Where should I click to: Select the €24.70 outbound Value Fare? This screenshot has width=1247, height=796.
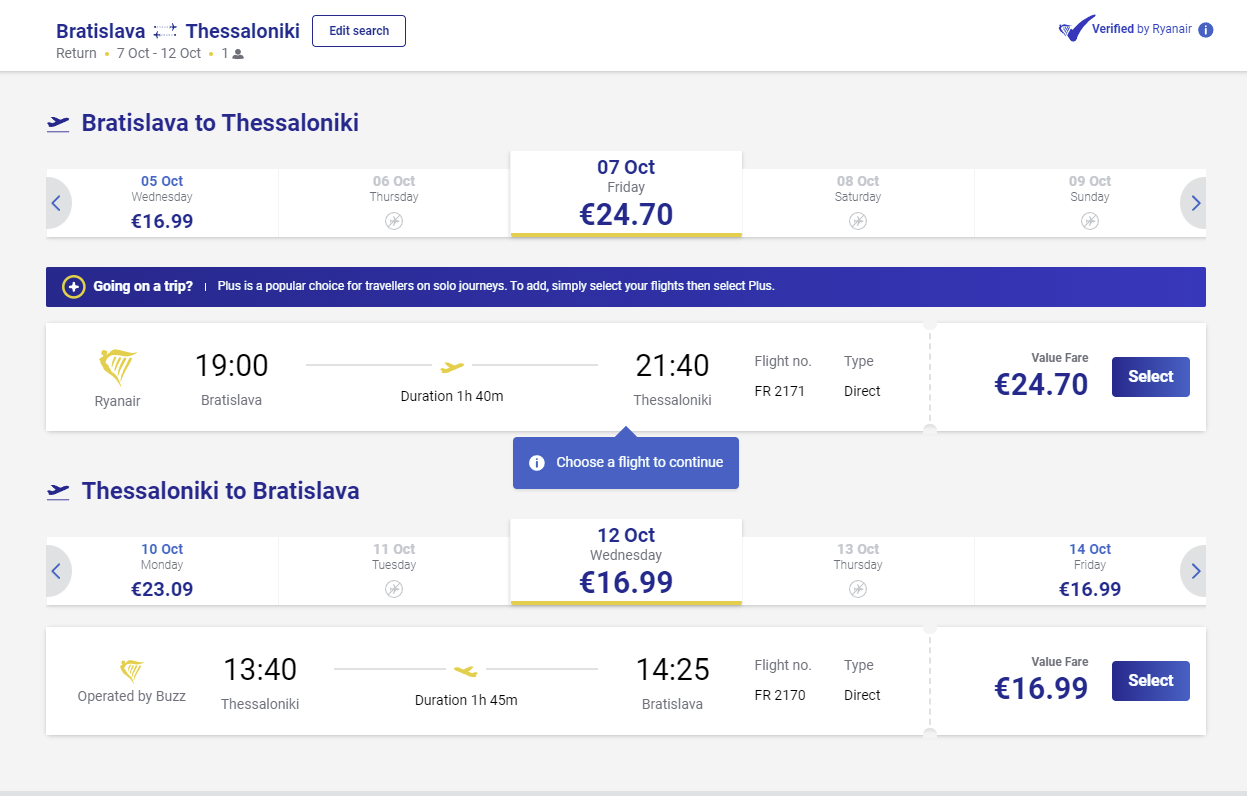[1150, 377]
